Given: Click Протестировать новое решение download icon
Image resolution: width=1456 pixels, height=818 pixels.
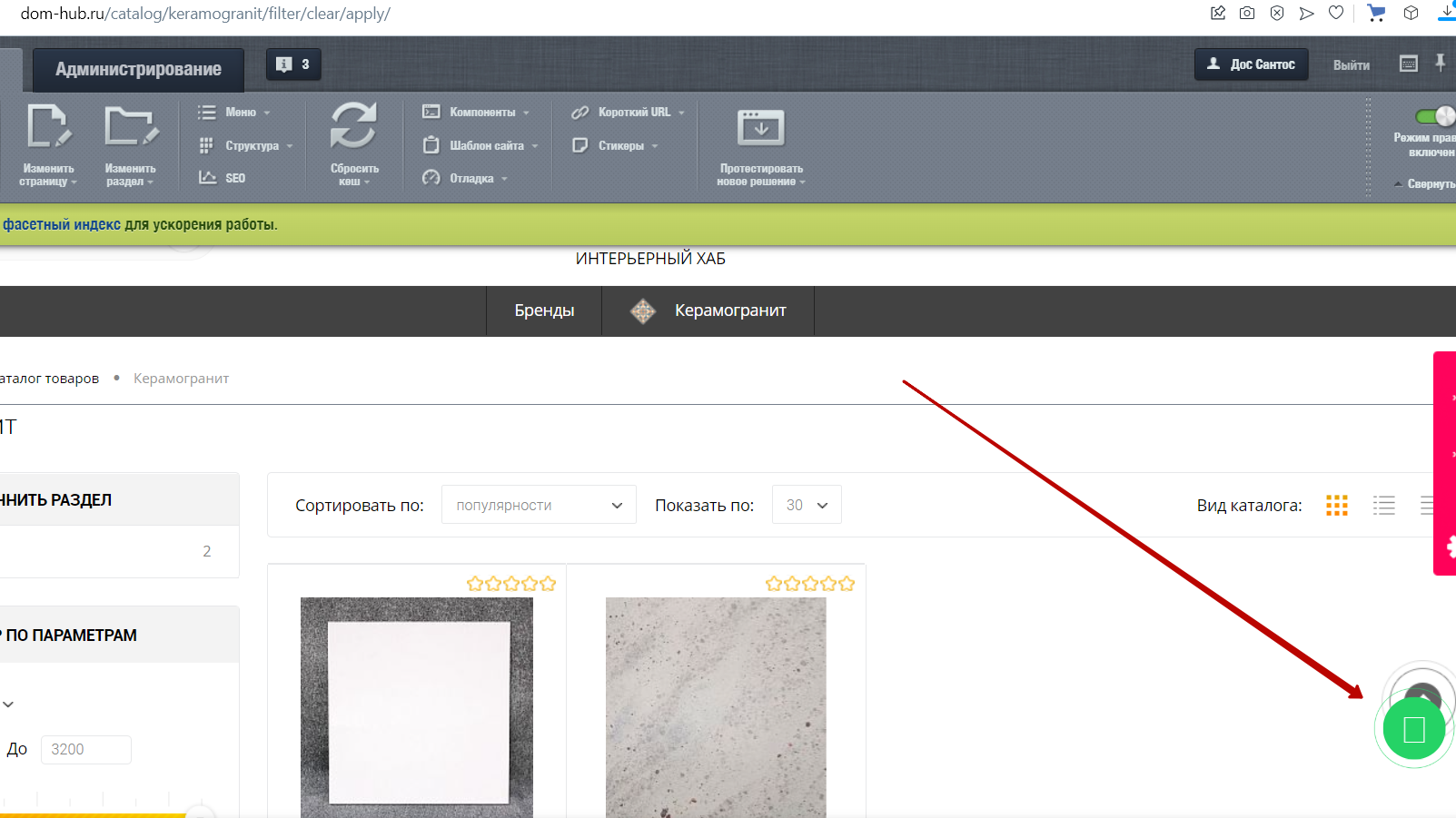Looking at the screenshot, I should pyautogui.click(x=760, y=128).
